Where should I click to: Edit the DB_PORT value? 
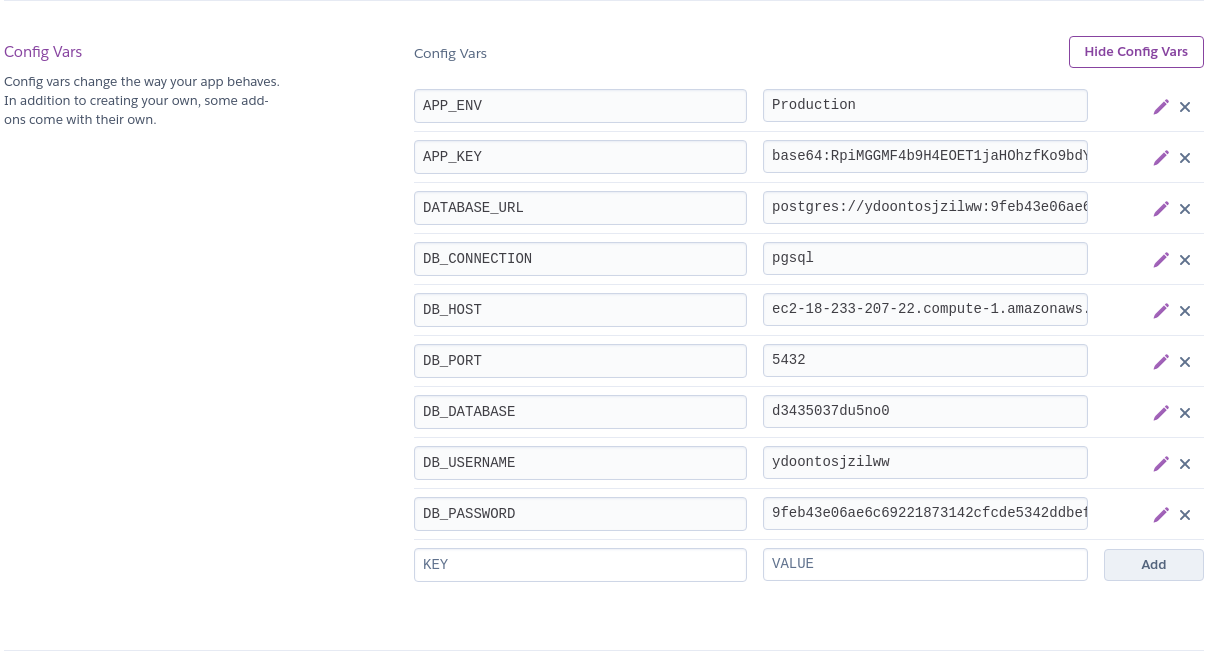click(x=1161, y=361)
